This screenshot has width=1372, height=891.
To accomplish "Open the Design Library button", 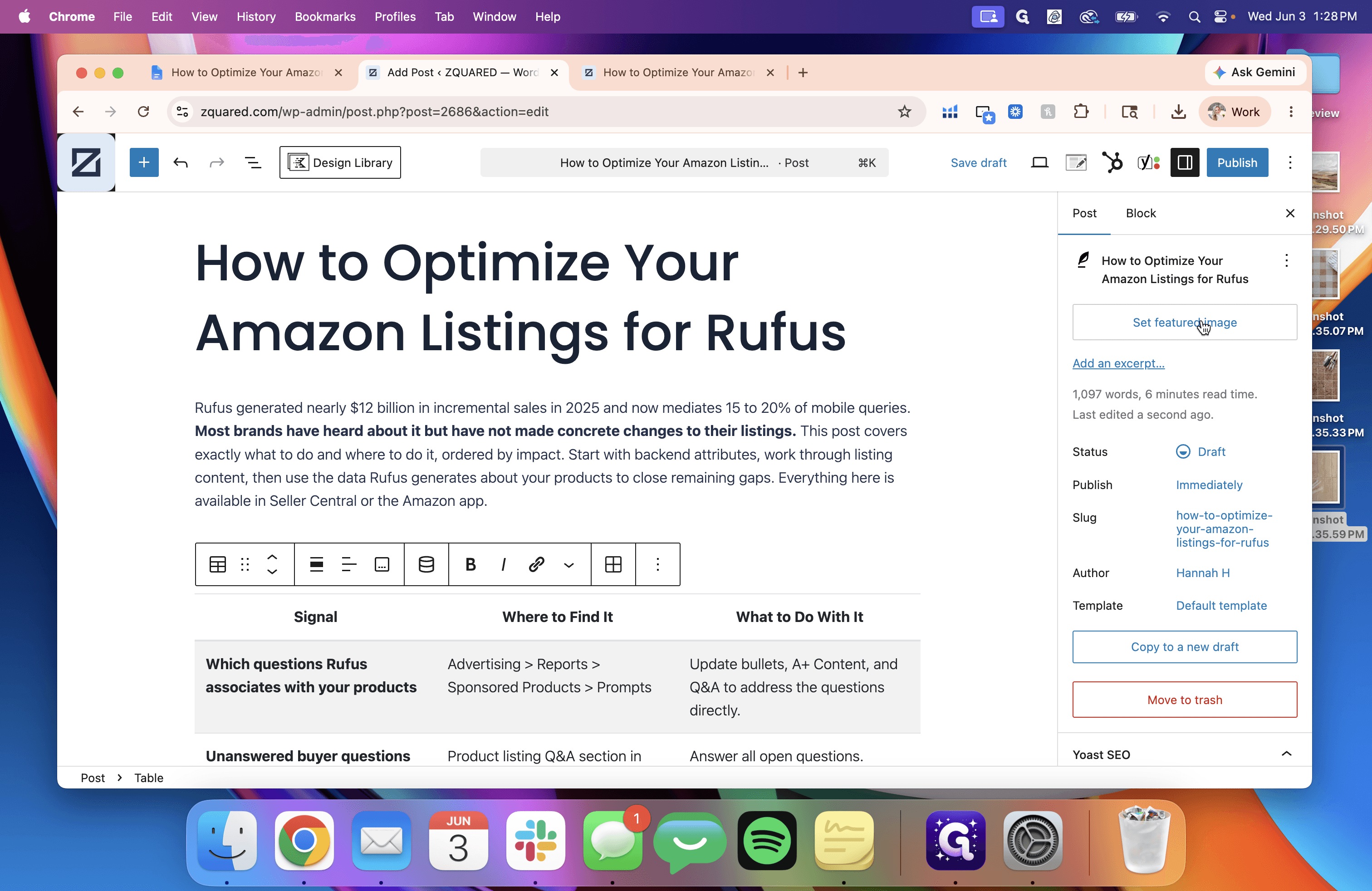I will point(340,162).
